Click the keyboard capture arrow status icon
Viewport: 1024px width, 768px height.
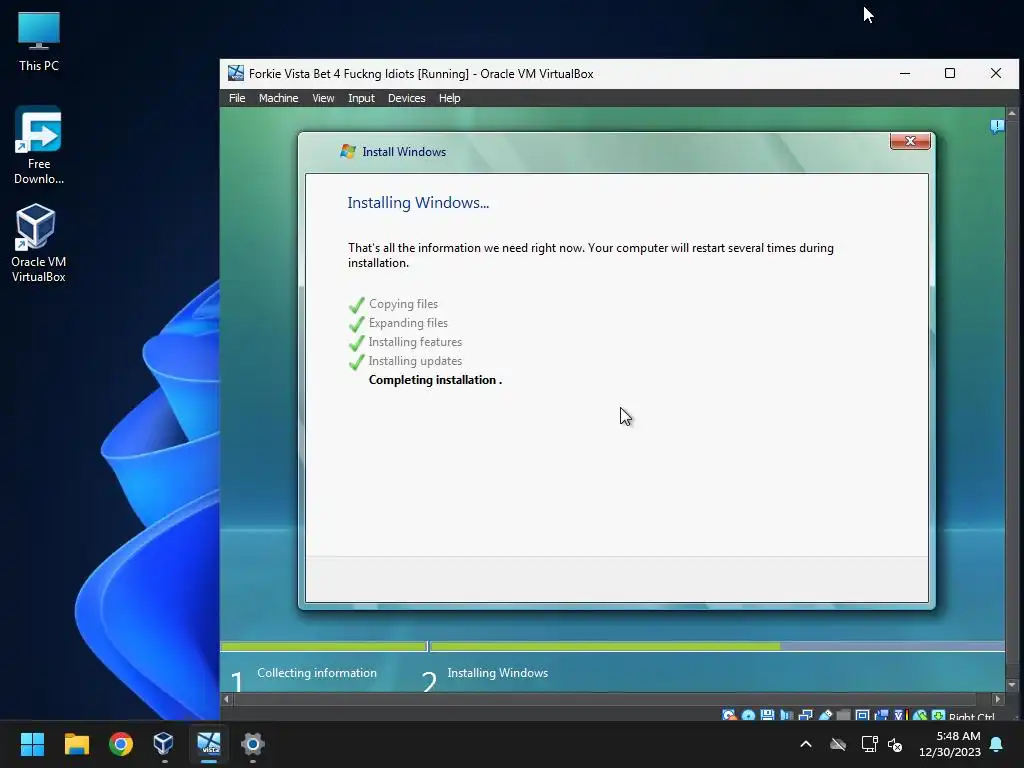click(x=938, y=715)
